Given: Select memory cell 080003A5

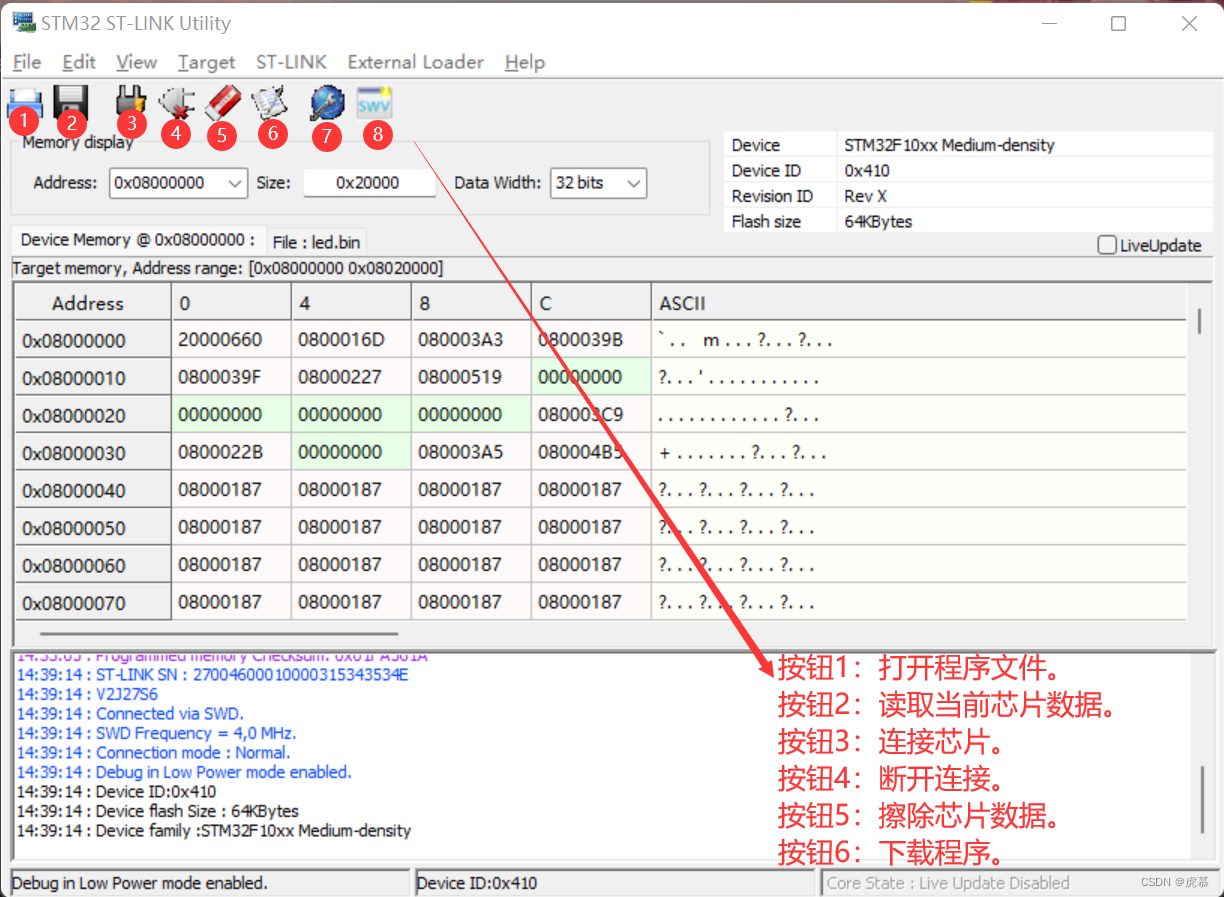Looking at the screenshot, I should [x=471, y=452].
